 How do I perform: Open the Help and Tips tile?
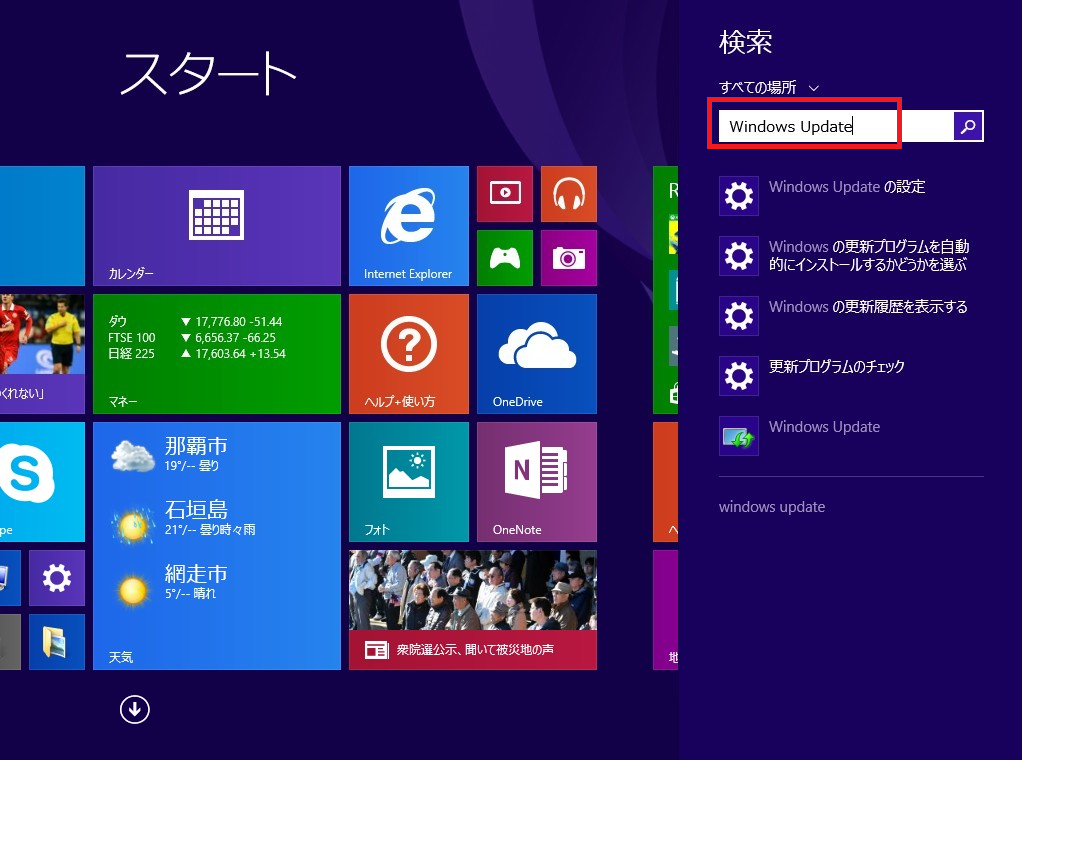tap(408, 353)
